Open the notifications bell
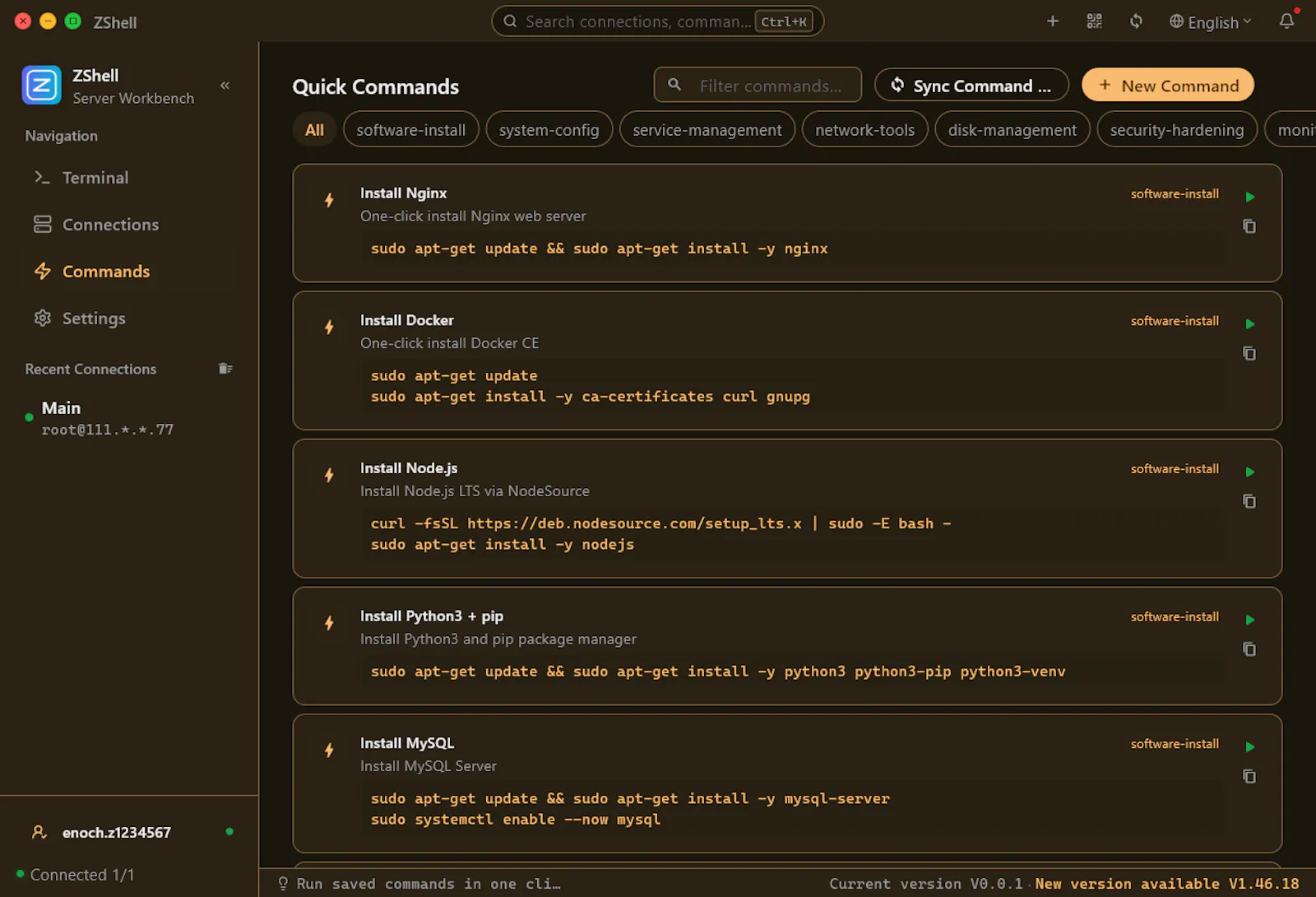 (x=1287, y=21)
